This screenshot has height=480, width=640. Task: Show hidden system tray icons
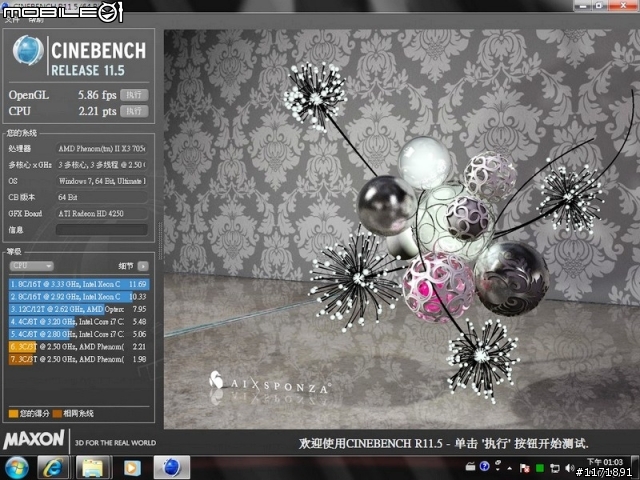click(510, 468)
